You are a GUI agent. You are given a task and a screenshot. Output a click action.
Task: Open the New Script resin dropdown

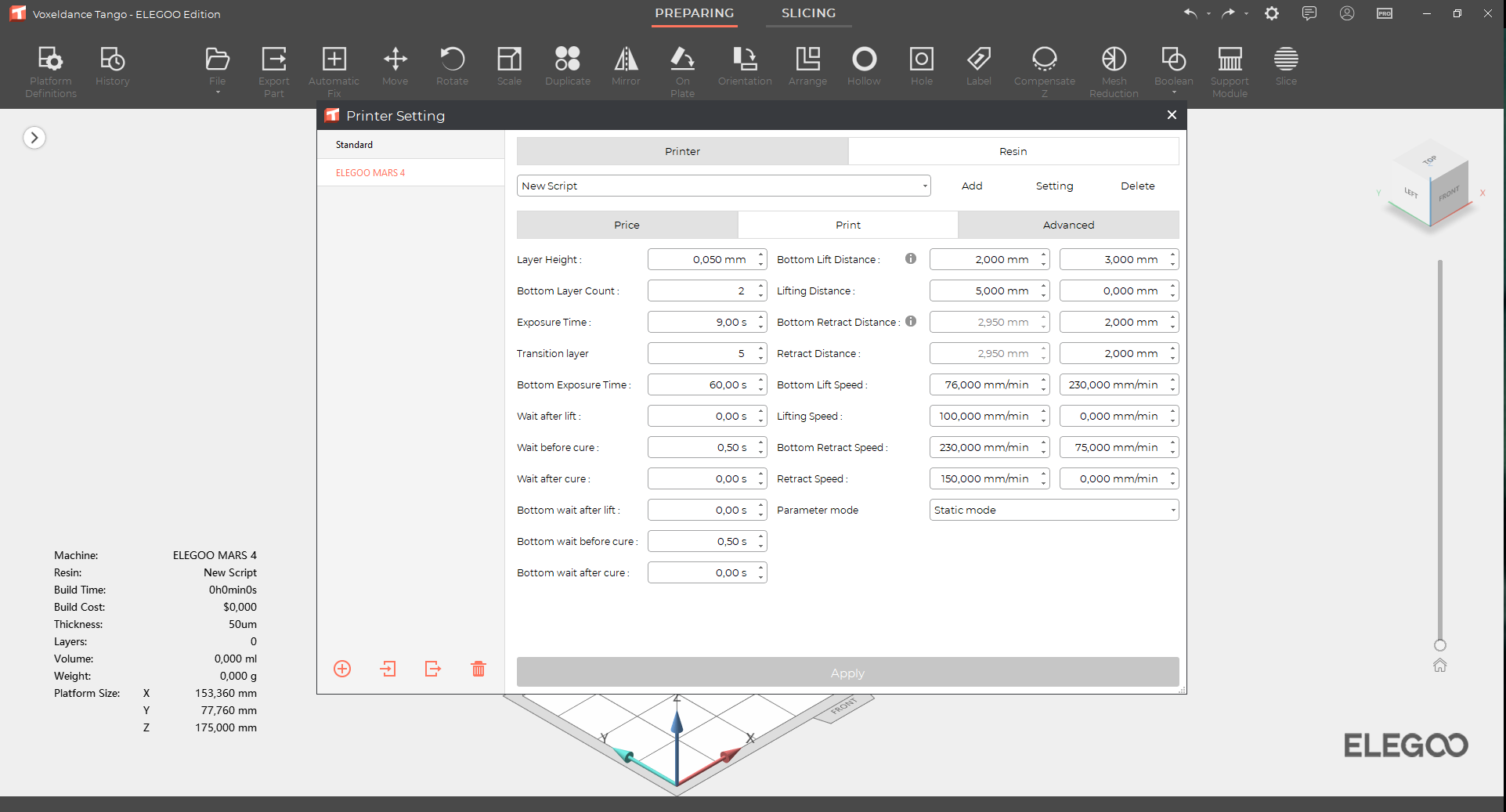[x=724, y=186]
